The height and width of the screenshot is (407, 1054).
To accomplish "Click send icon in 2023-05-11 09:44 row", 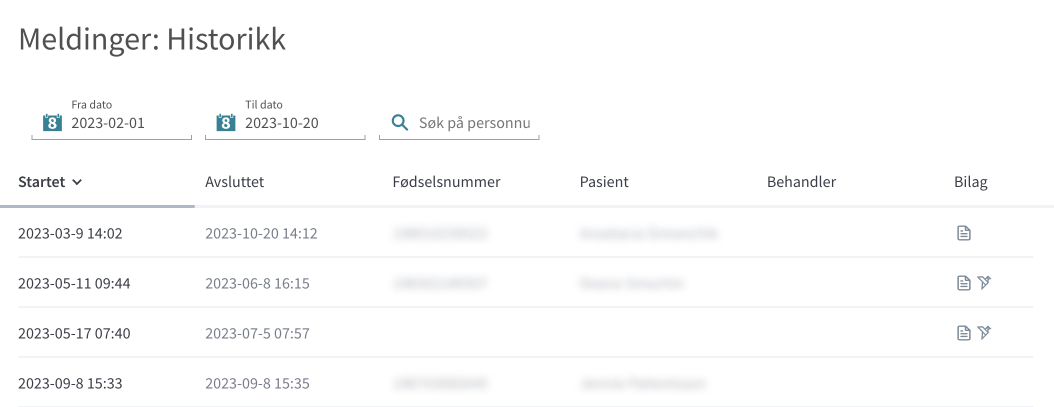I will [x=985, y=283].
